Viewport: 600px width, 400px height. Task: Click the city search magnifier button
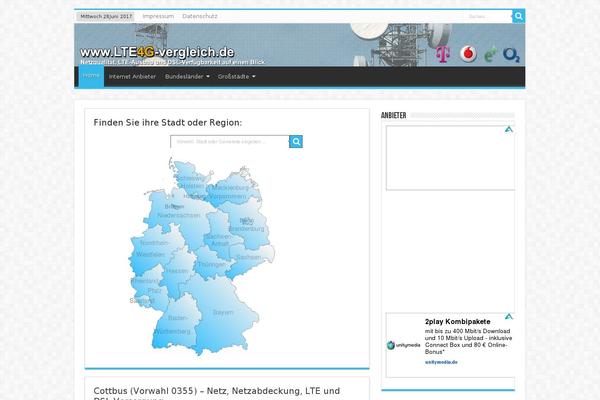point(296,142)
